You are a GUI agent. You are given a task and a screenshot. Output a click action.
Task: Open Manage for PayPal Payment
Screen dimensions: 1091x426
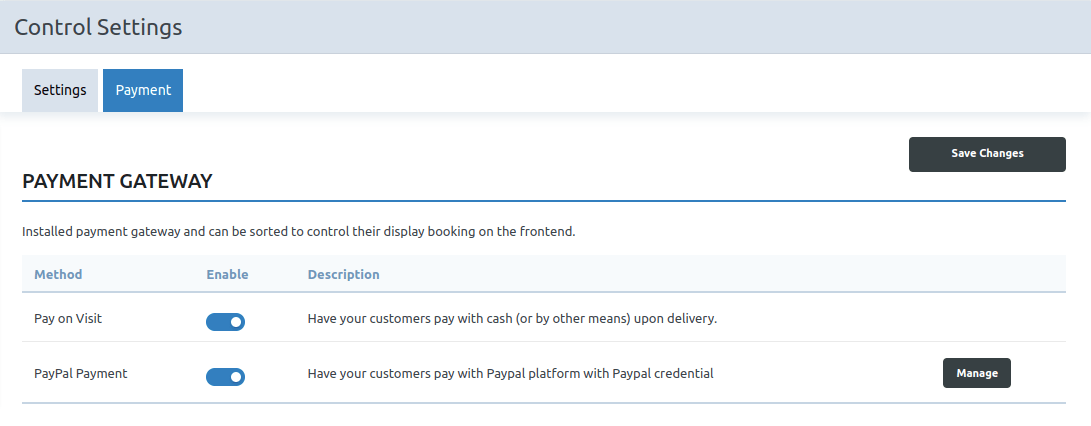(x=976, y=373)
